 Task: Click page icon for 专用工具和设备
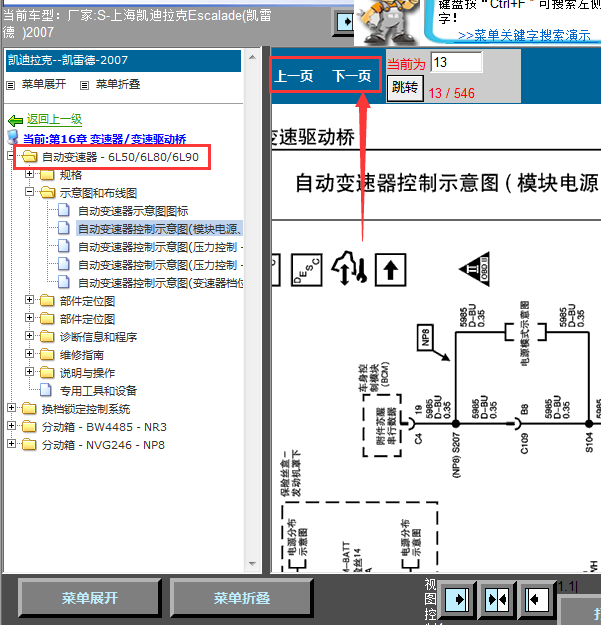46,390
